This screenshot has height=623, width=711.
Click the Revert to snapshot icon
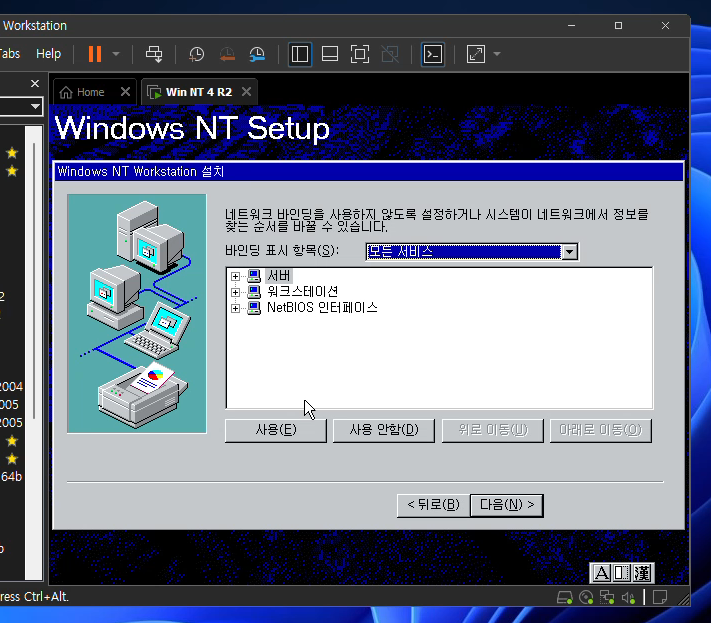[227, 54]
